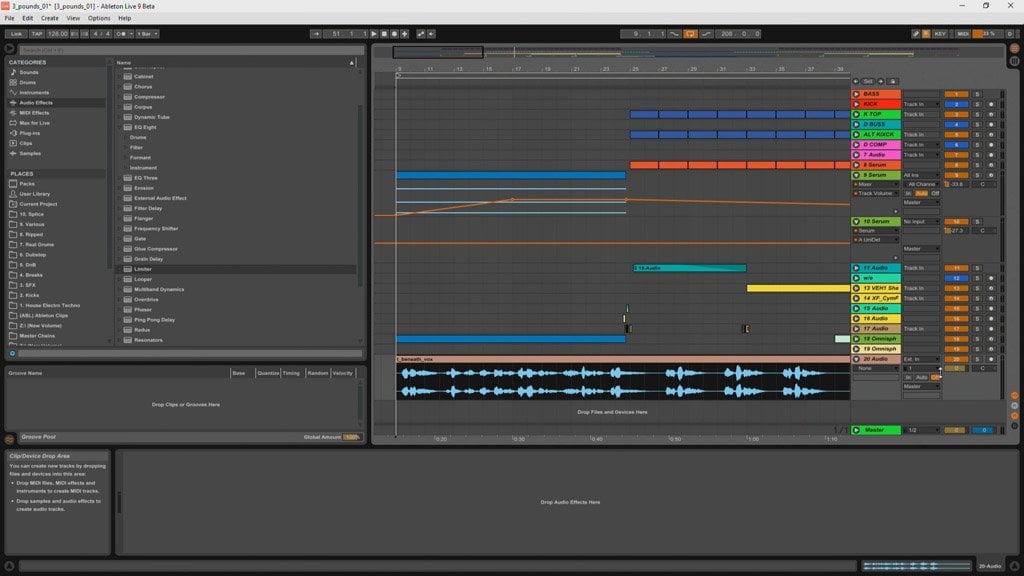
Task: Enable Draw Mode with the pencil icon
Action: [915, 33]
